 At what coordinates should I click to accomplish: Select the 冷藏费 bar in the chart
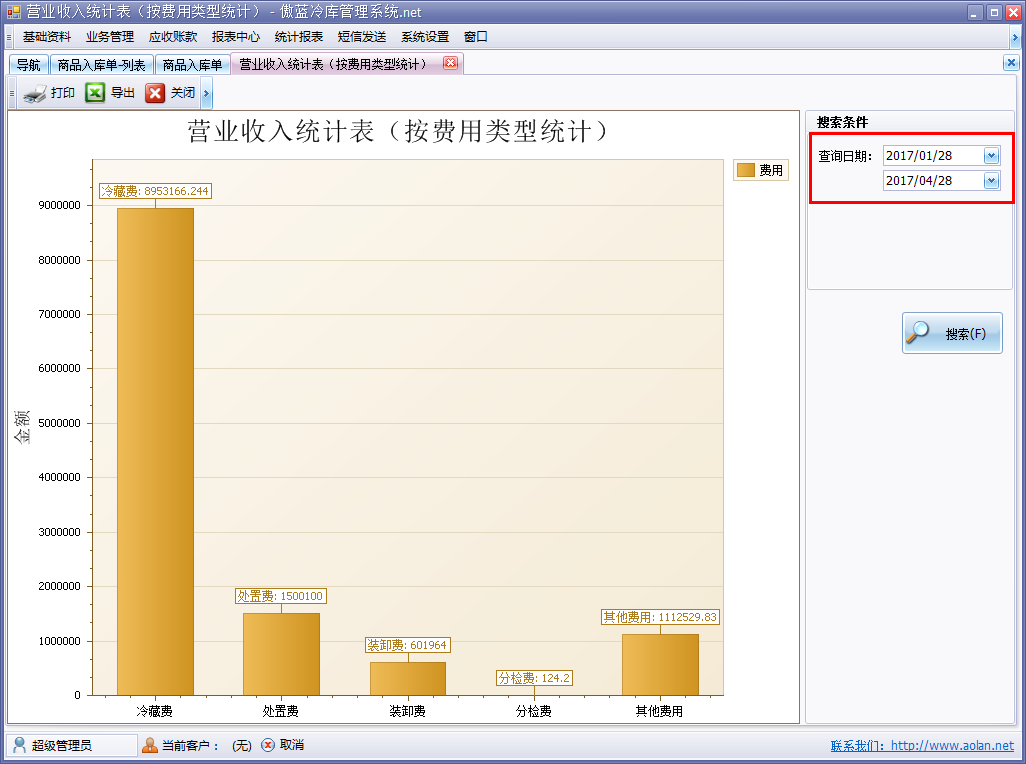[x=157, y=450]
